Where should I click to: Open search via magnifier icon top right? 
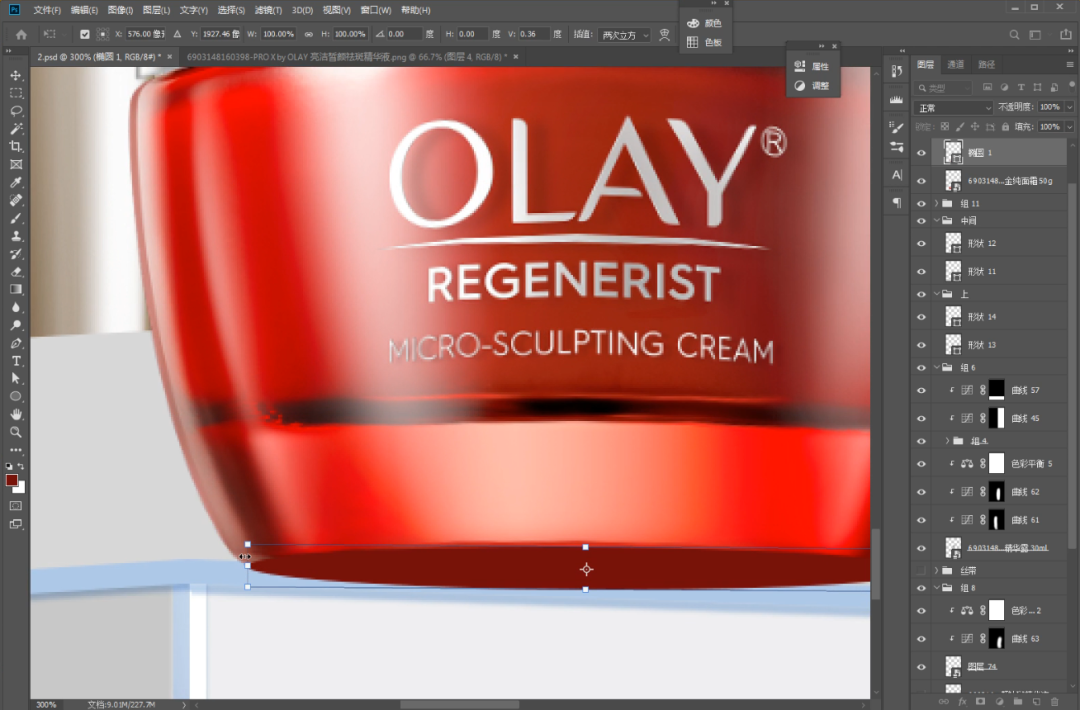click(1014, 34)
